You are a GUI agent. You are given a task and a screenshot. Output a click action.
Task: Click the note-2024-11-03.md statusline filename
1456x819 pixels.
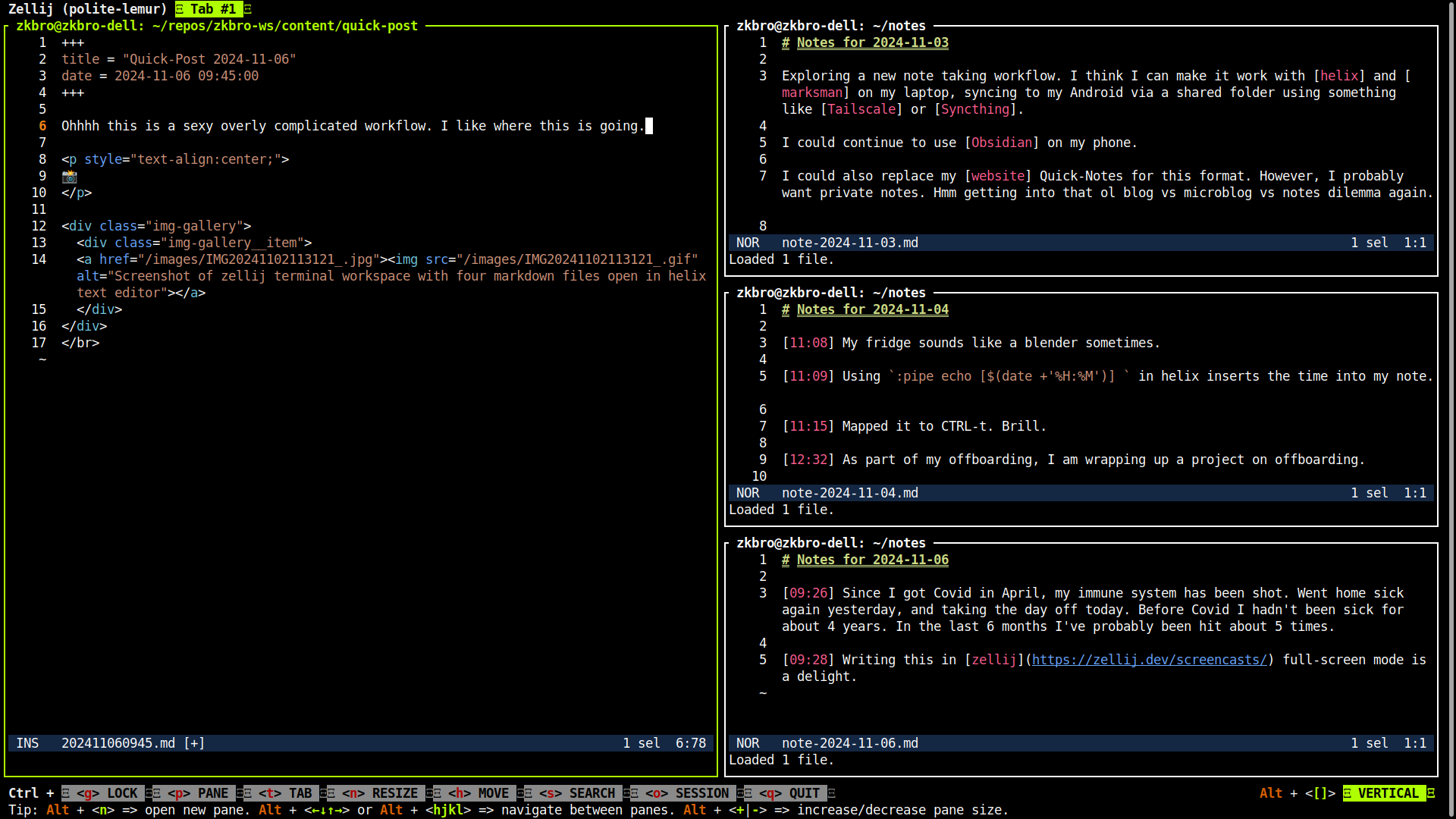point(849,243)
